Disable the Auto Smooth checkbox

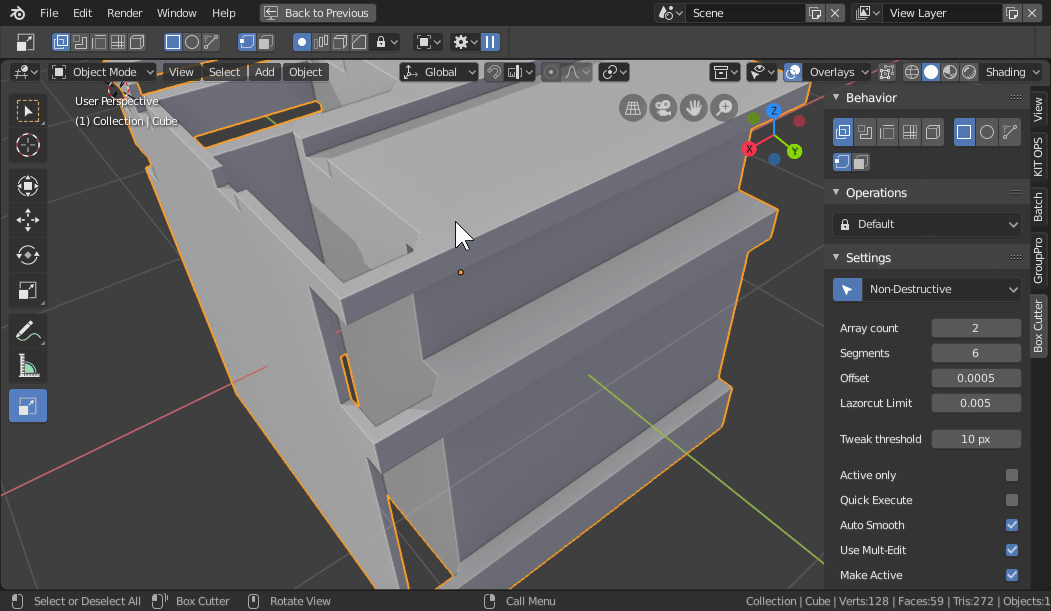[x=1011, y=525]
